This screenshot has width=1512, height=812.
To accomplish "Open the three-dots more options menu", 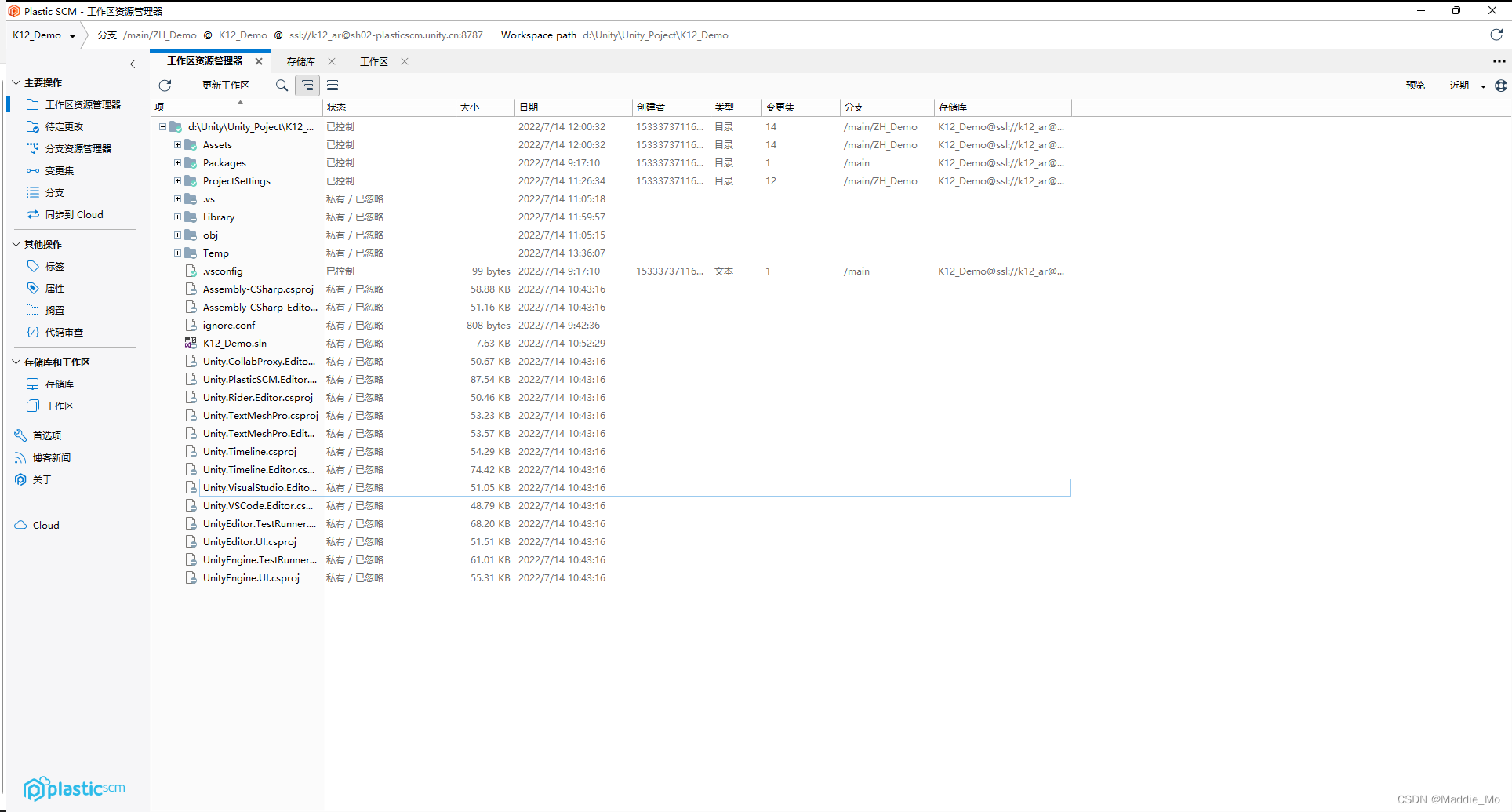I will (x=1499, y=60).
